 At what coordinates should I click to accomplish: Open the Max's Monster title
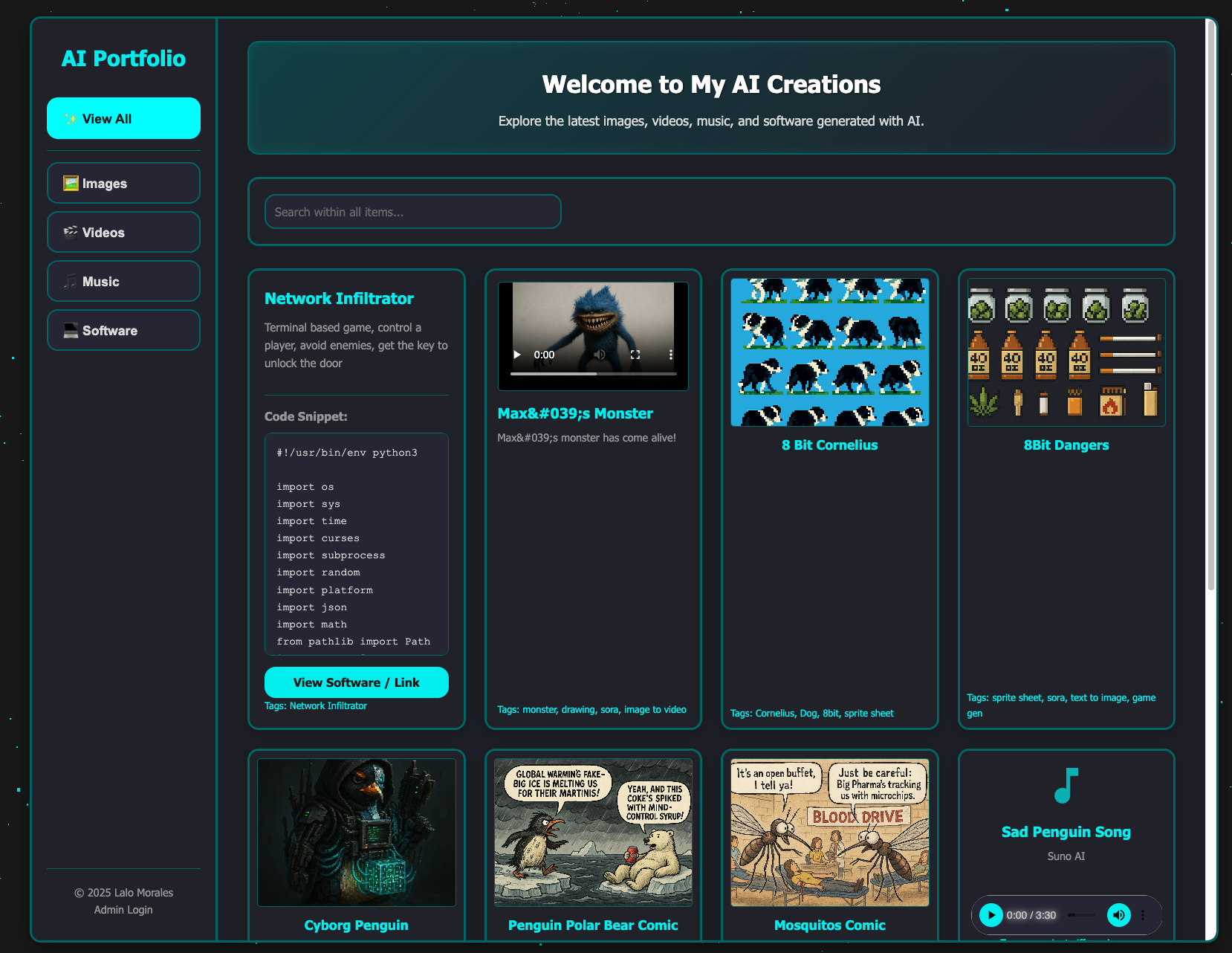click(x=575, y=413)
